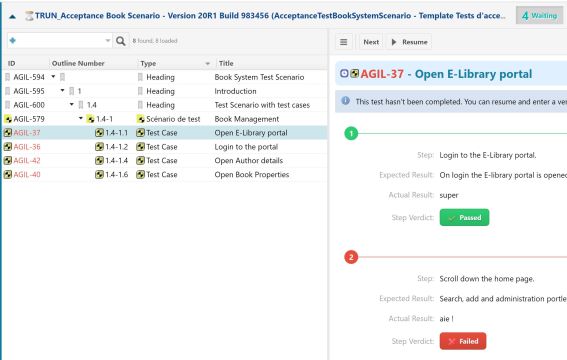The width and height of the screenshot is (567, 360).
Task: Click the 4 Waiting status badge
Action: [539, 16]
